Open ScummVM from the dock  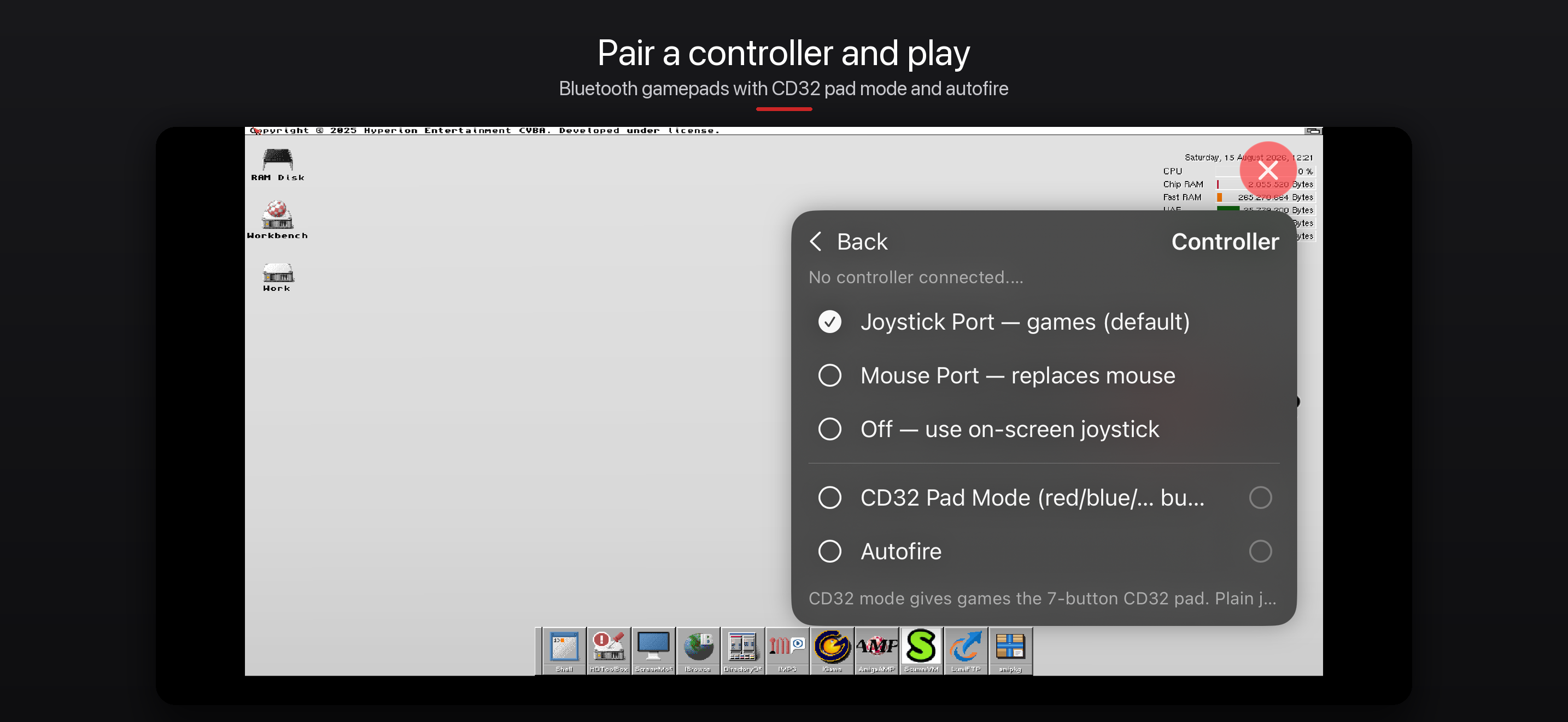(921, 651)
